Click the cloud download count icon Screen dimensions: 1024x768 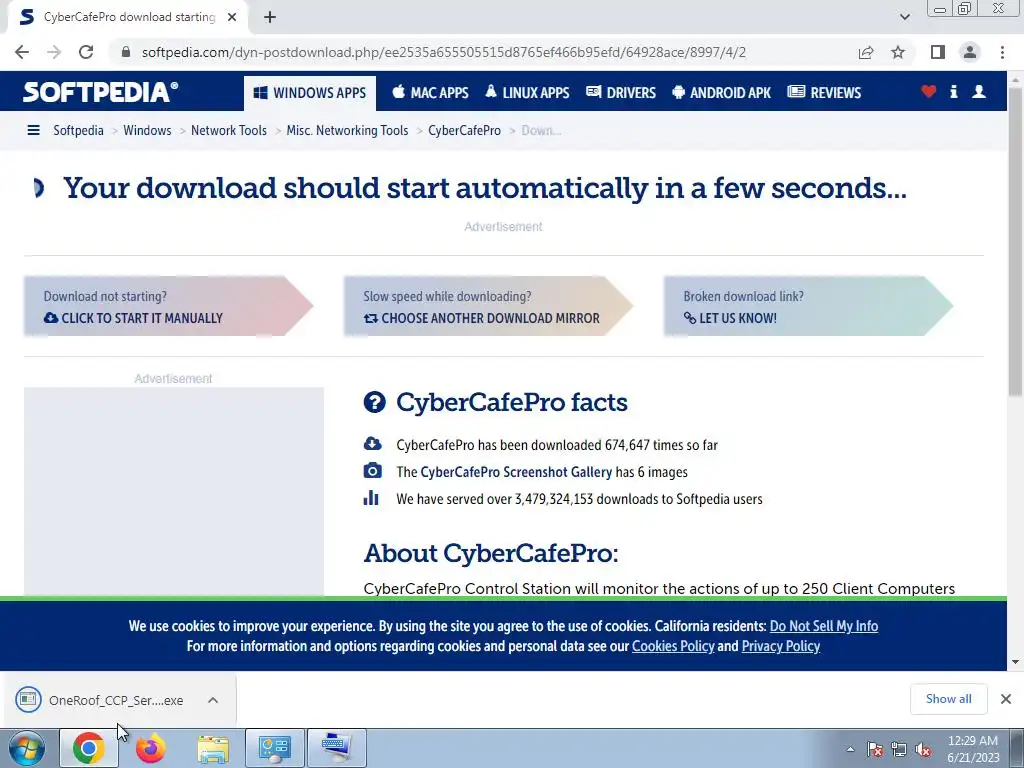[372, 444]
